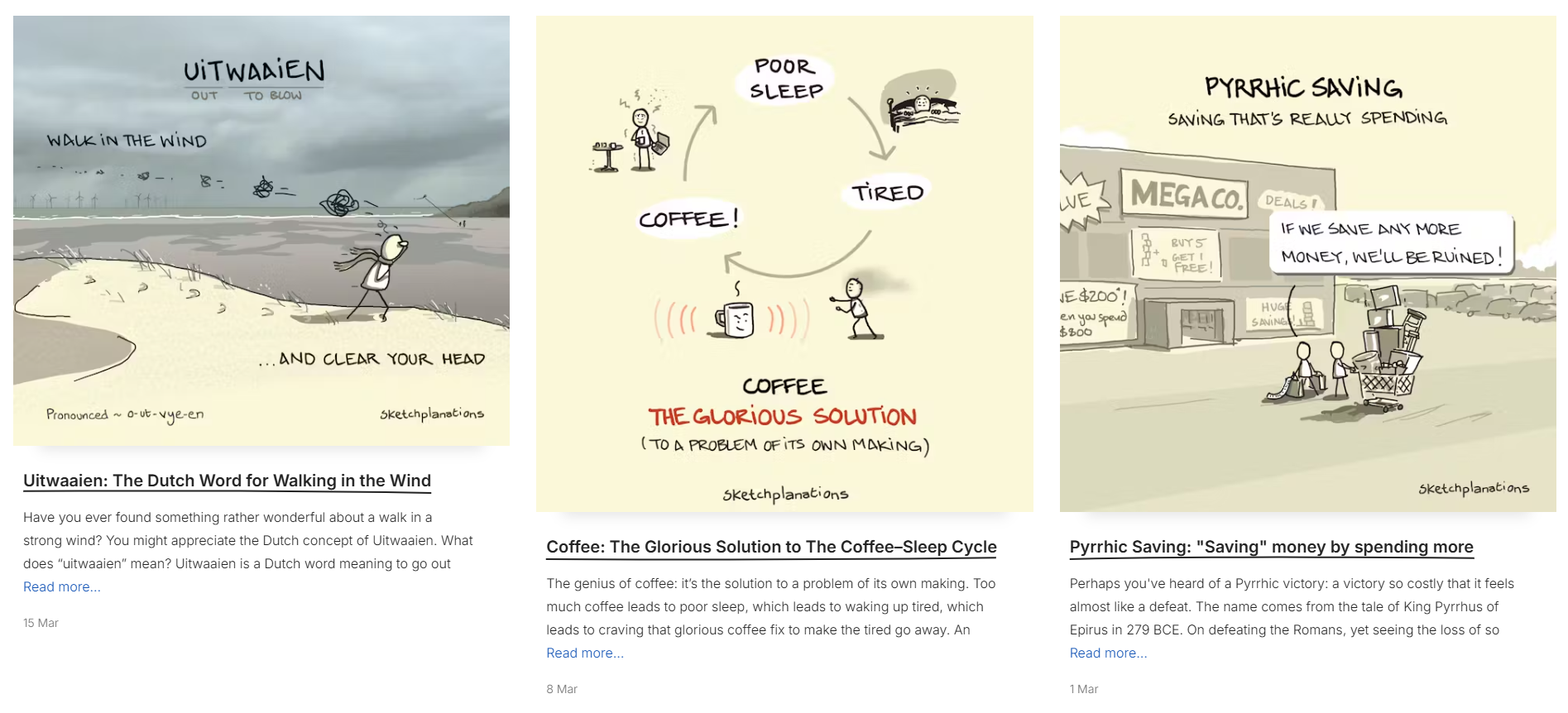Open the coffee-sleep cycle sketch image

point(784,263)
